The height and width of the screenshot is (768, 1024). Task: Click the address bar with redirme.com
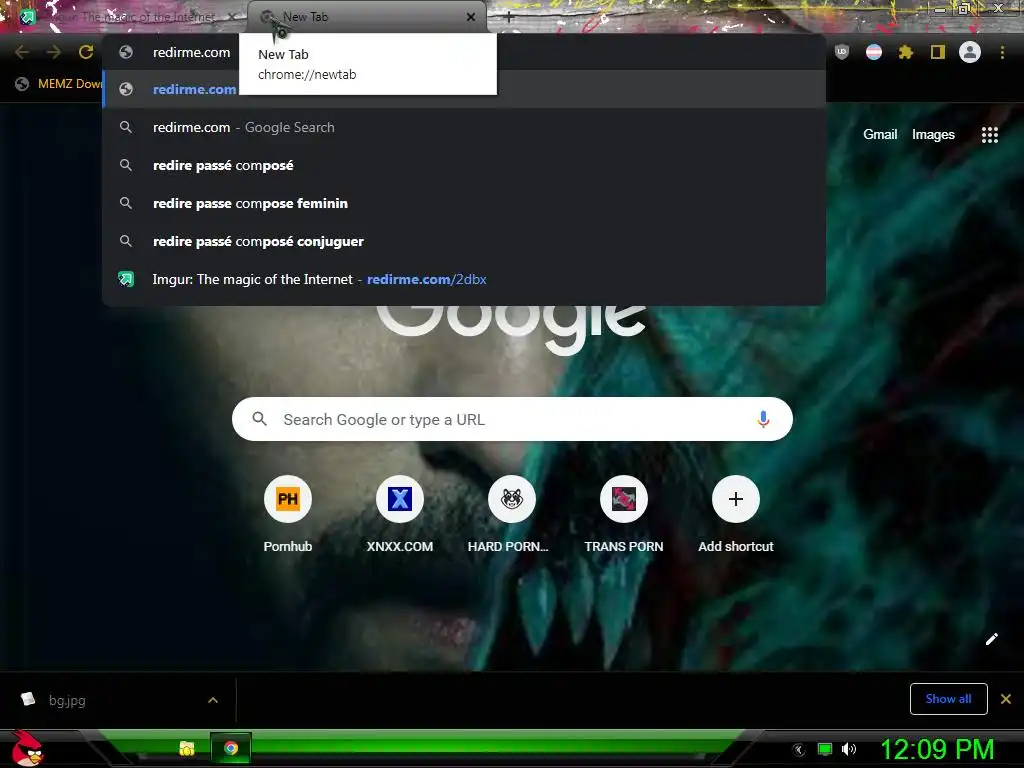(x=464, y=52)
